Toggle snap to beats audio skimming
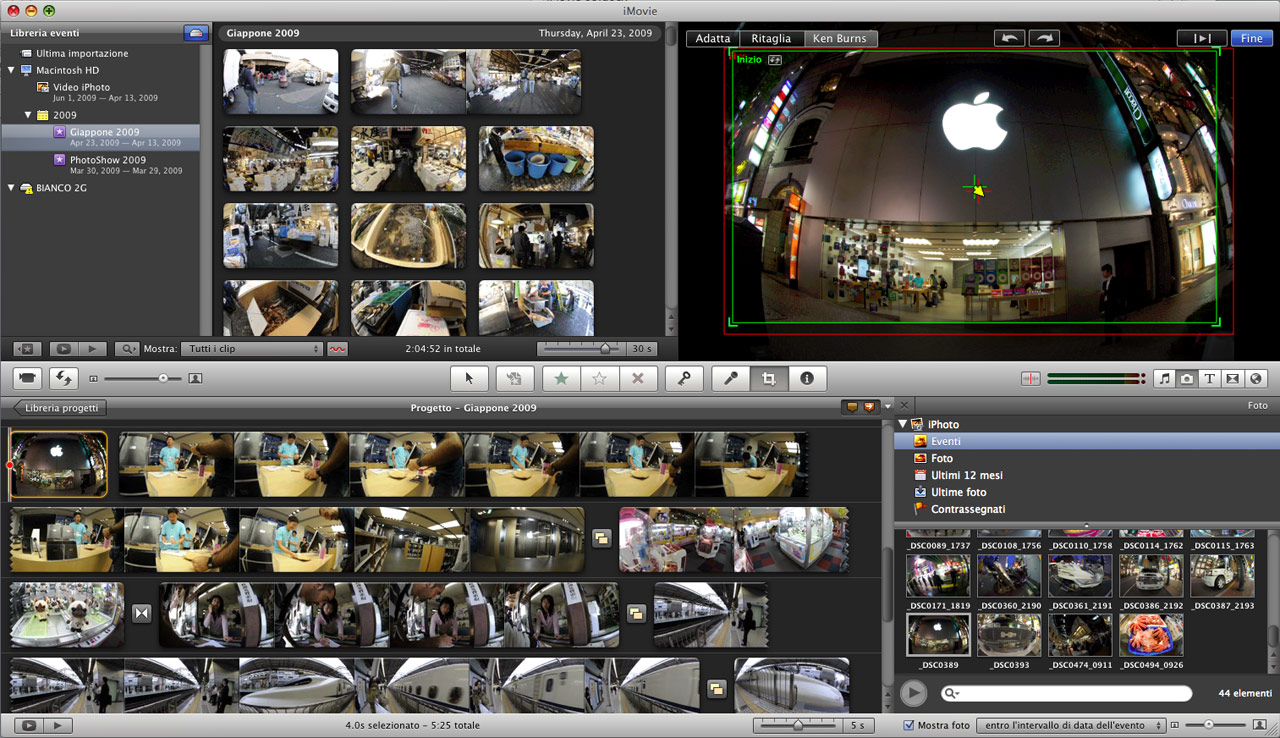 (1031, 378)
